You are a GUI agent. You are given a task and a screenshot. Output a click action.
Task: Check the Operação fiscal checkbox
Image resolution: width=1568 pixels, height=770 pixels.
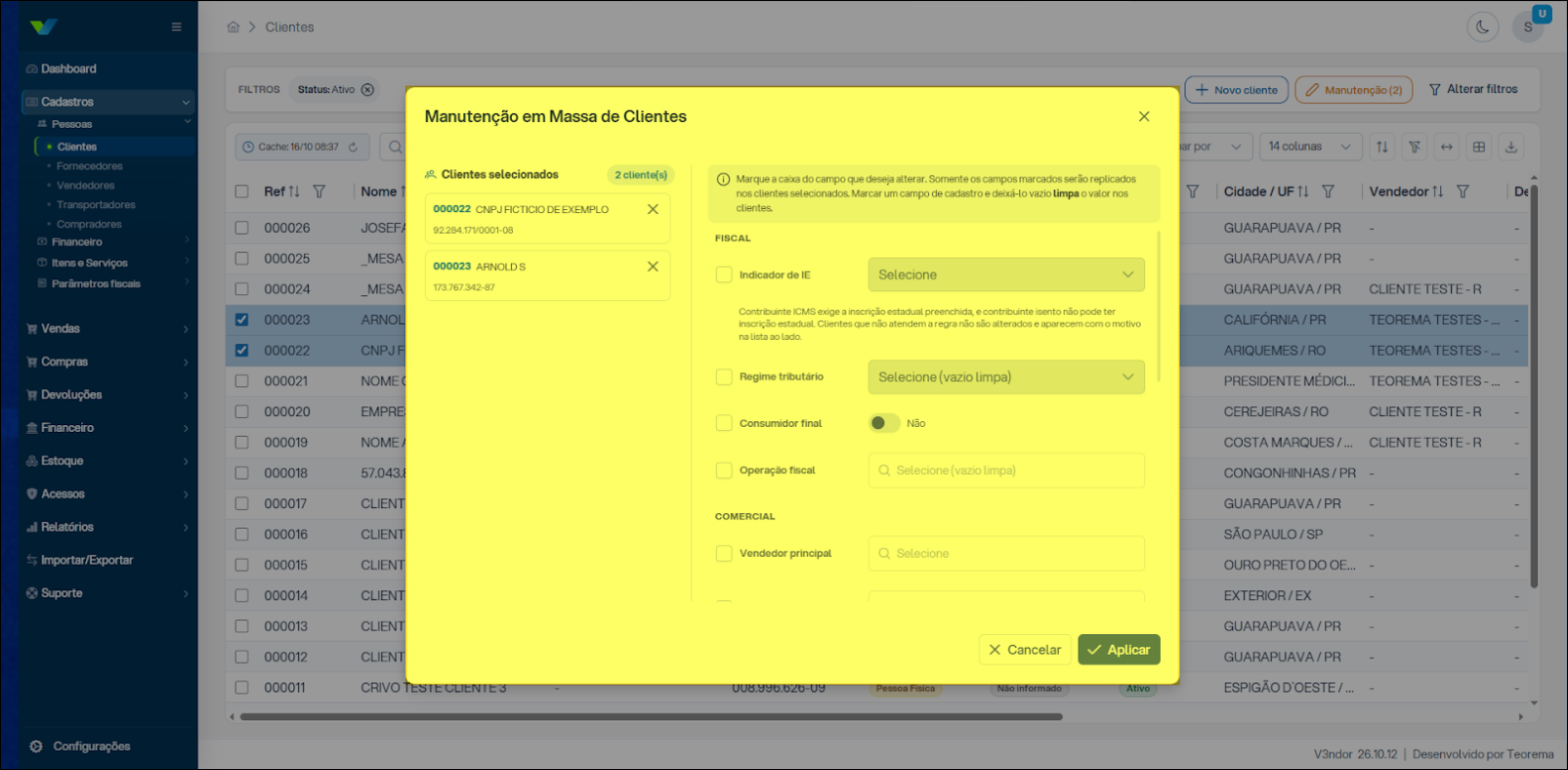pyautogui.click(x=724, y=470)
